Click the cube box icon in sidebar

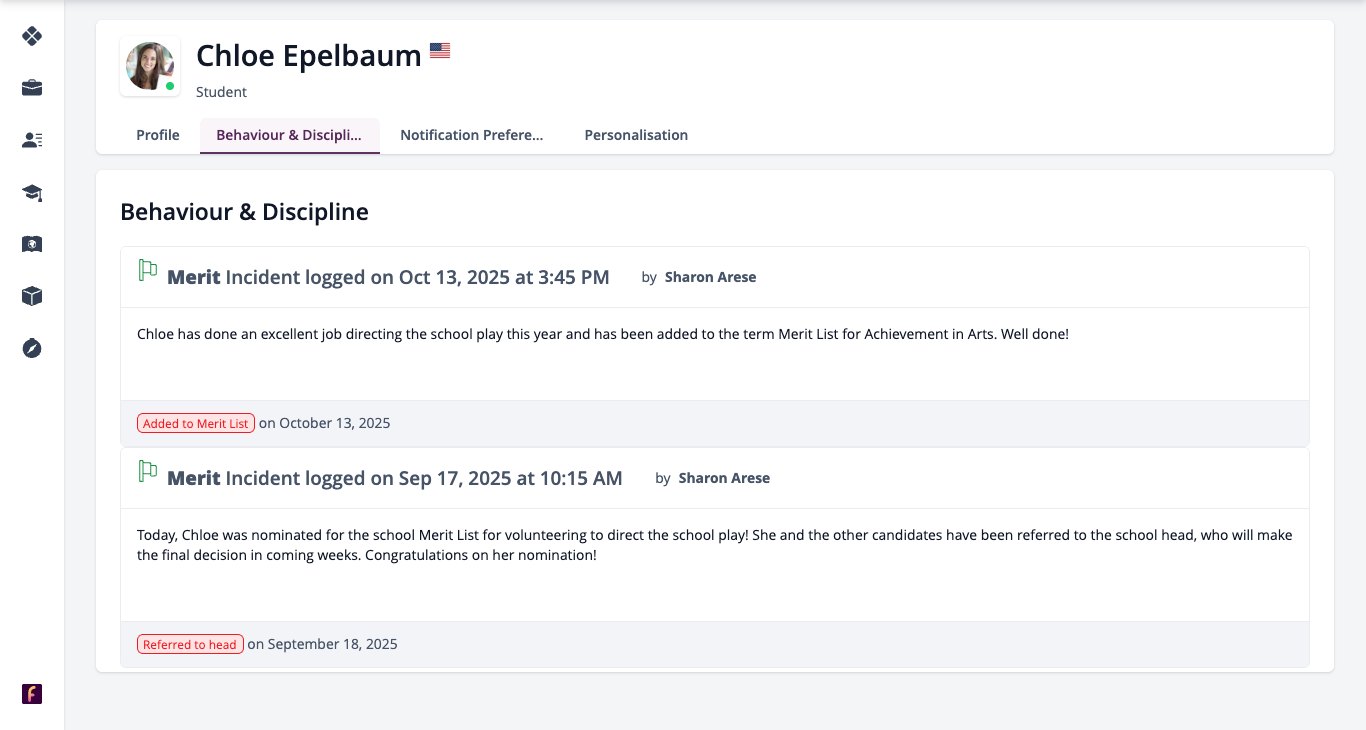click(x=32, y=296)
